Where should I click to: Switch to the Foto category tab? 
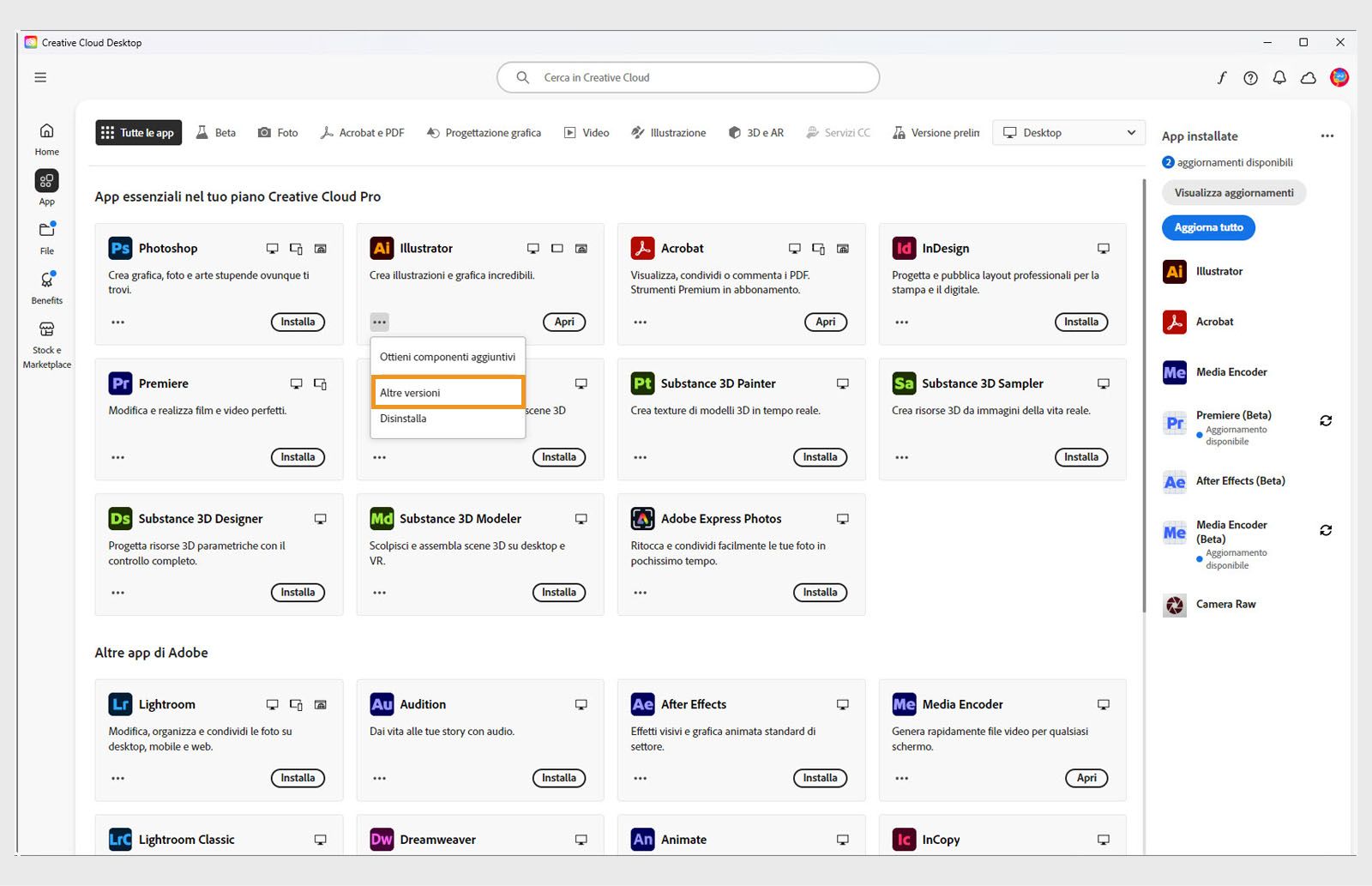(277, 132)
